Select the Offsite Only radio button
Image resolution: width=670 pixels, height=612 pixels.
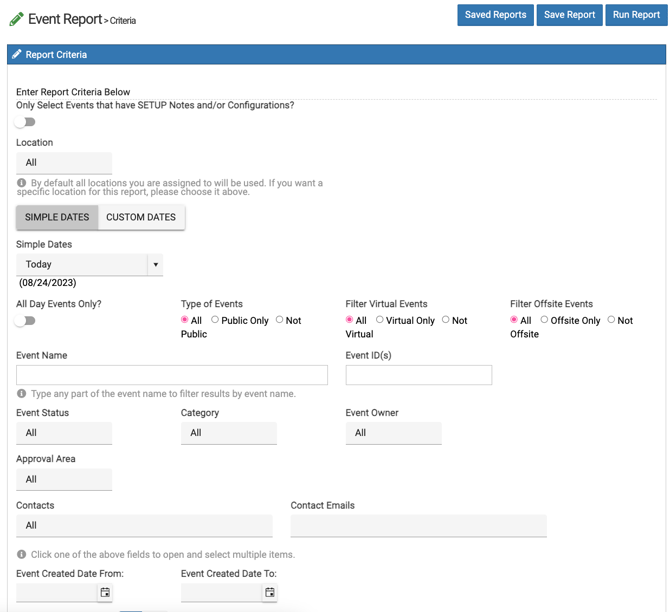coord(544,320)
